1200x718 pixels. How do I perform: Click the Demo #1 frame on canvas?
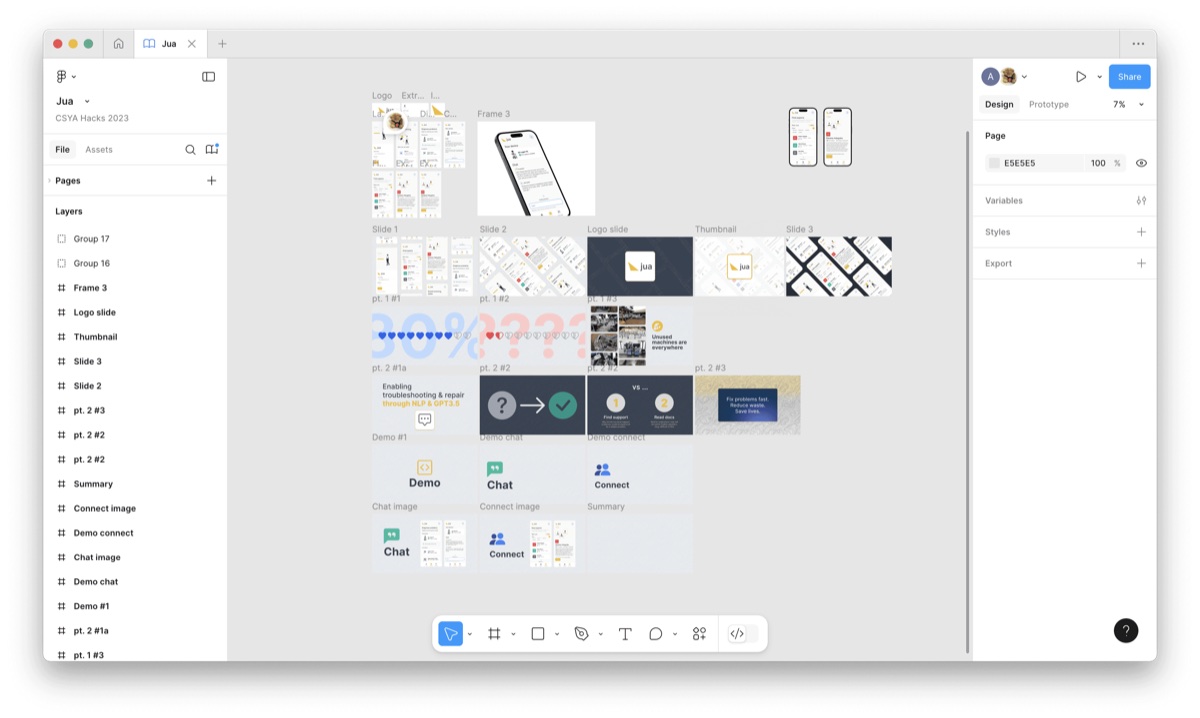click(424, 473)
